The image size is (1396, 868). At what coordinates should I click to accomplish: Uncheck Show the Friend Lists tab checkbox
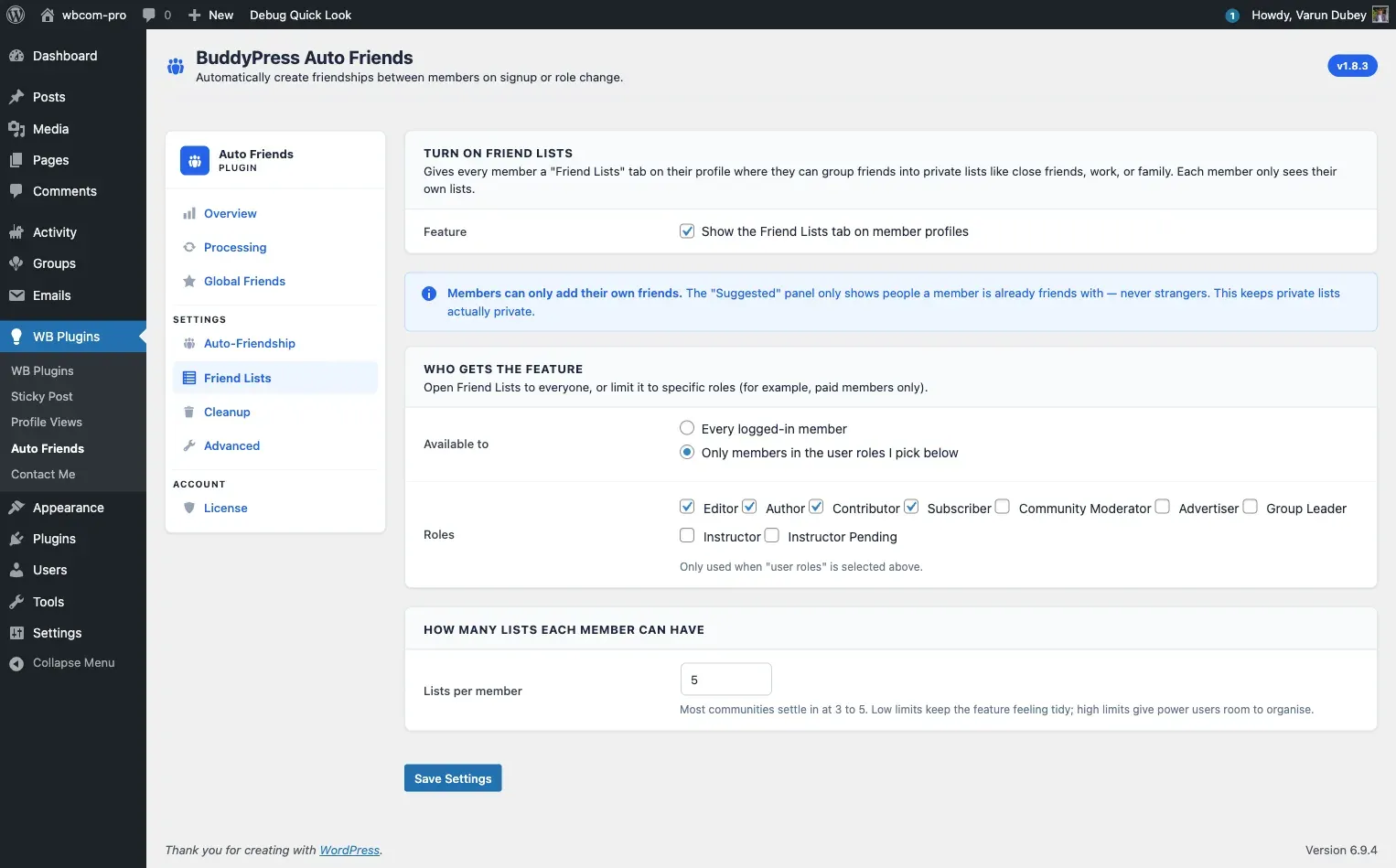tap(687, 231)
